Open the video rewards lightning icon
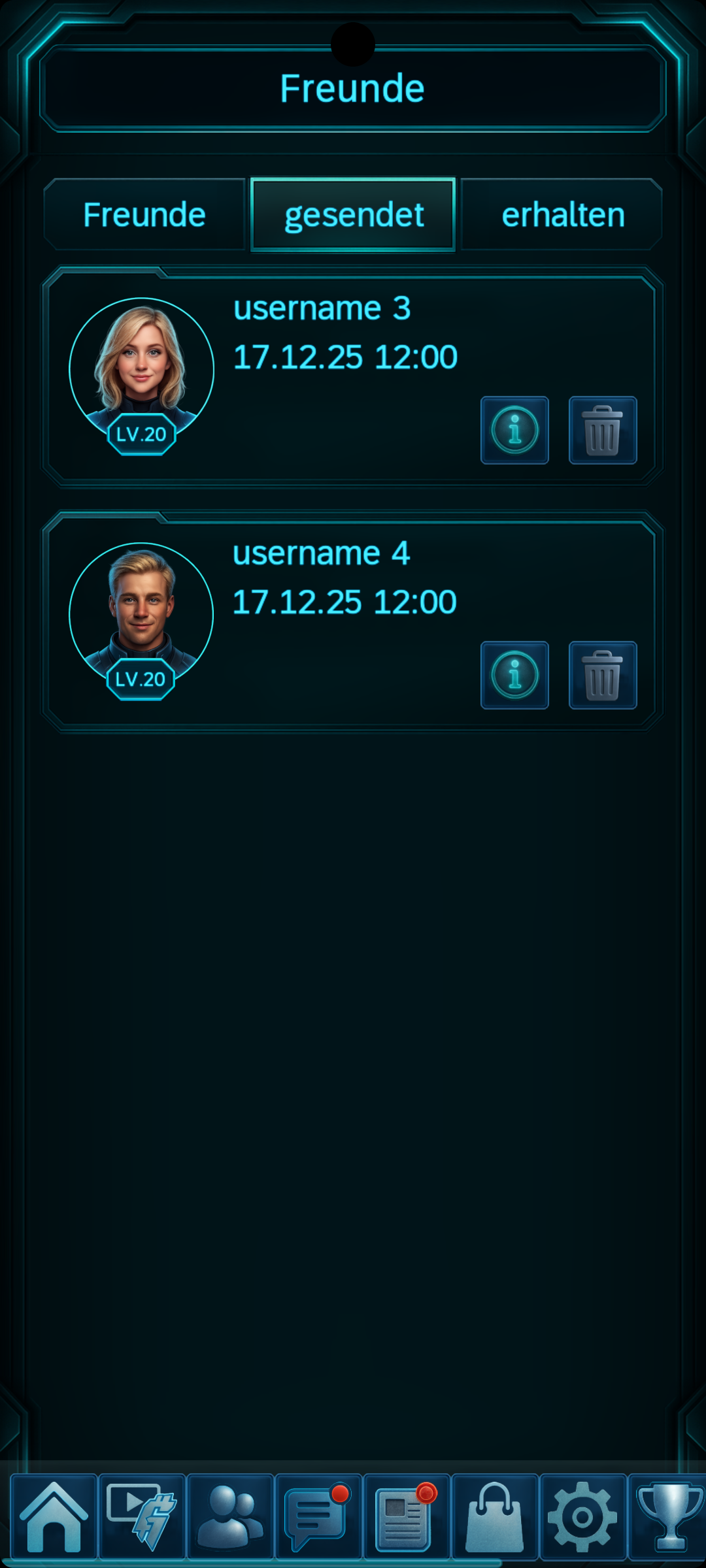This screenshot has width=706, height=1568. [x=142, y=1517]
